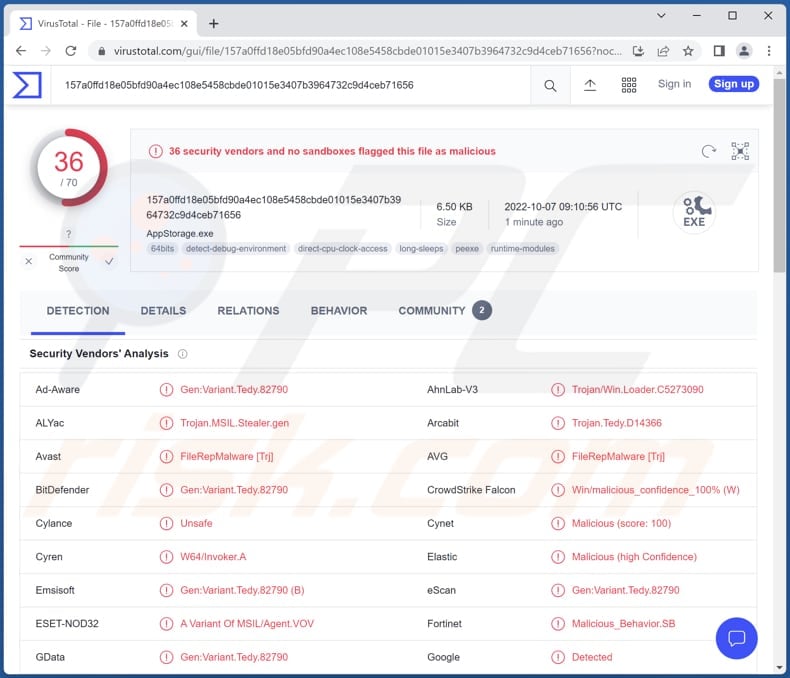790x678 pixels.
Task: Click the info icon beside Security Vendors' Analysis
Action: pyautogui.click(x=182, y=354)
